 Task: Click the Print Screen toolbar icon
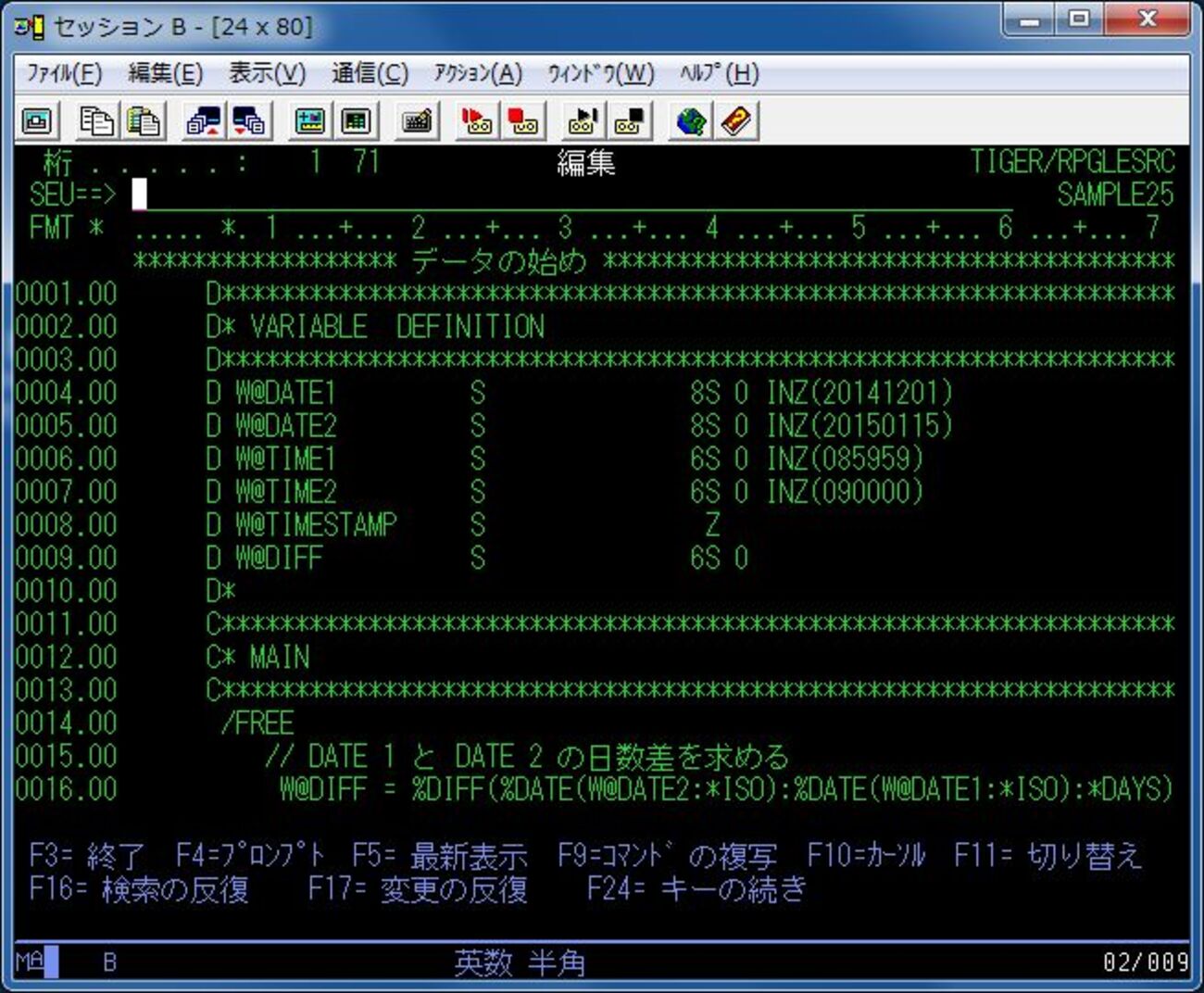(x=37, y=121)
